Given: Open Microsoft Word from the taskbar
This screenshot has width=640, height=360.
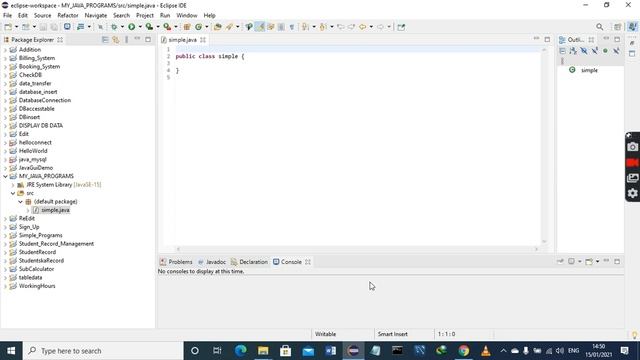Looking at the screenshot, I should [x=331, y=351].
